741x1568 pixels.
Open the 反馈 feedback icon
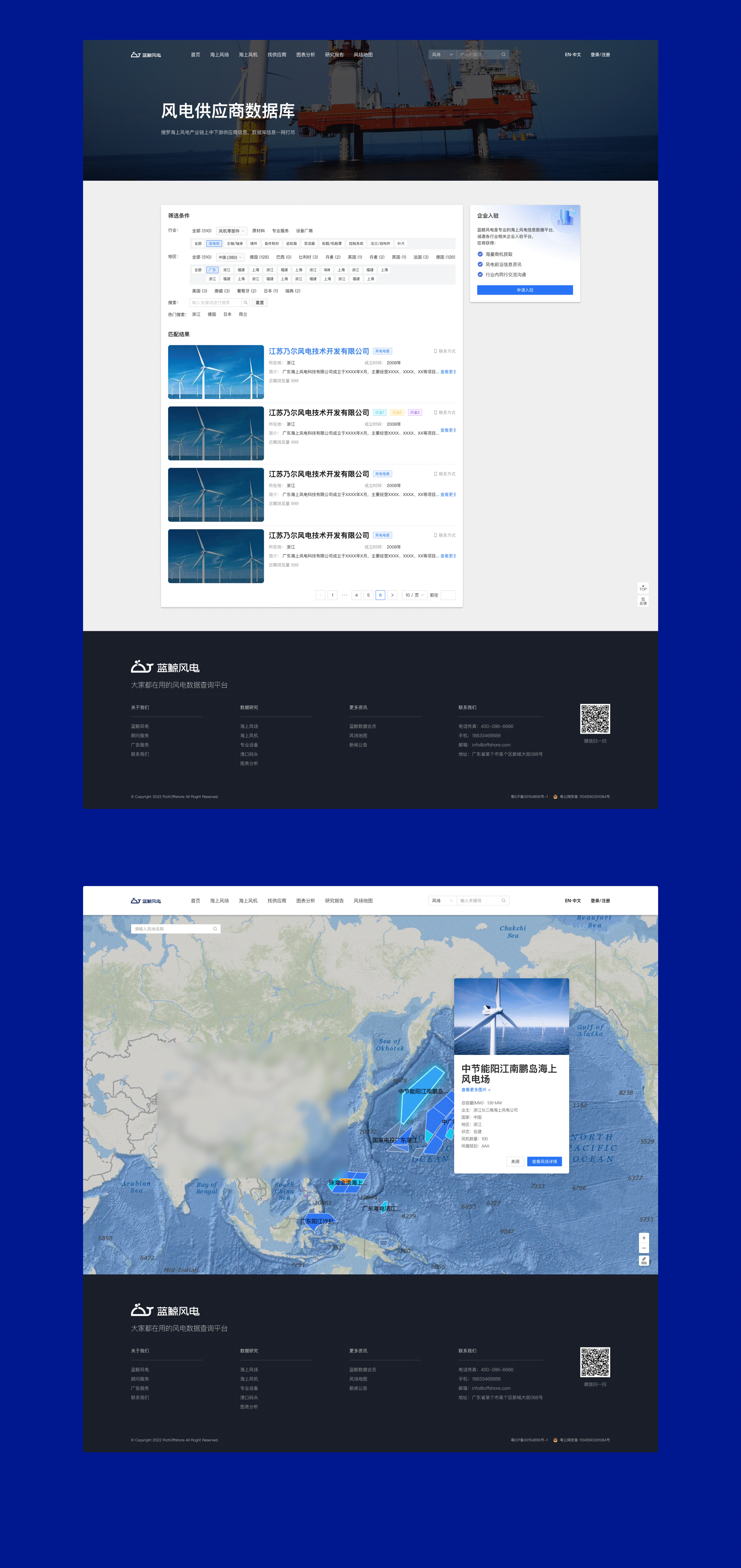pyautogui.click(x=643, y=601)
